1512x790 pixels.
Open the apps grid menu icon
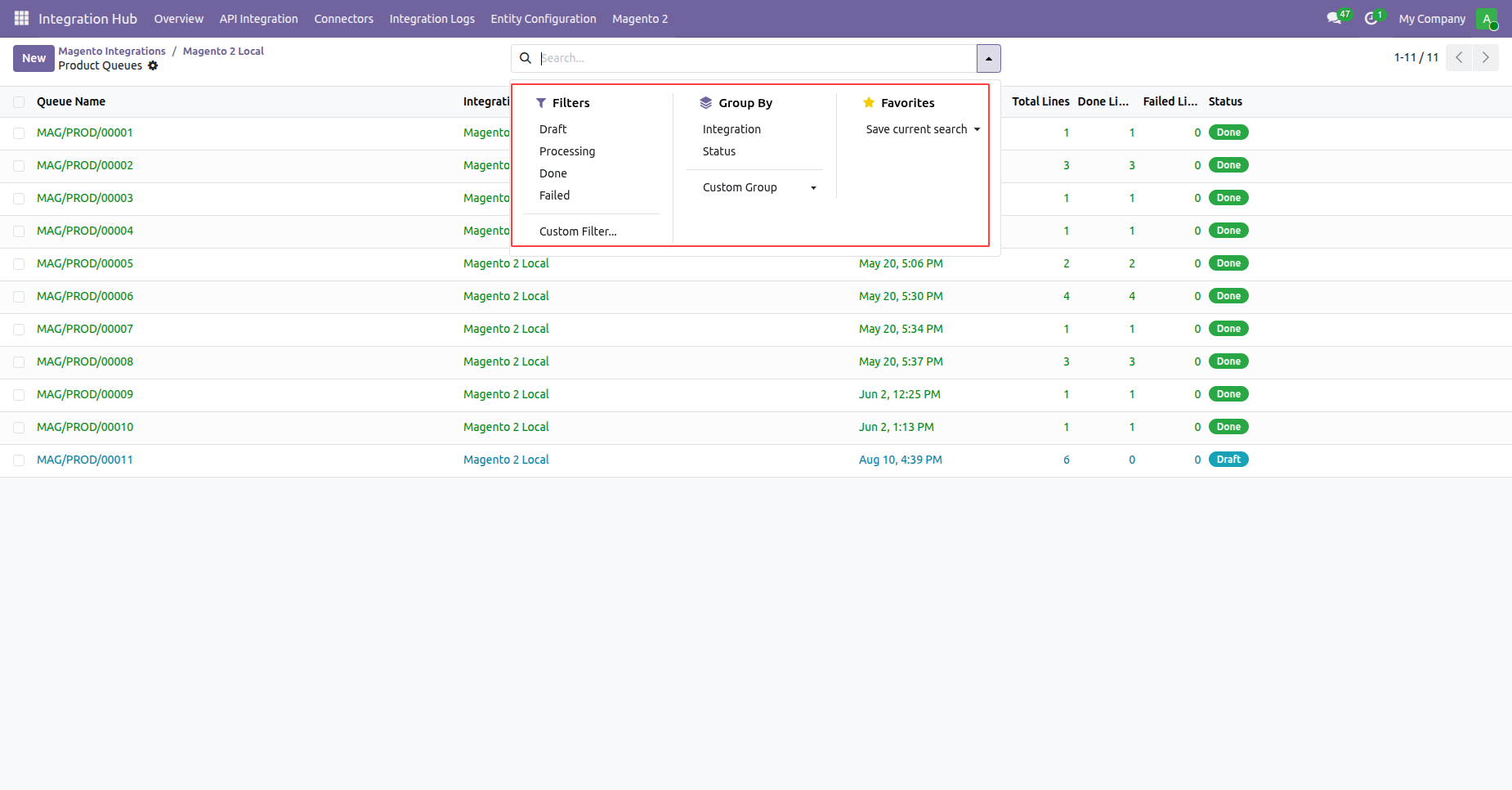22,18
